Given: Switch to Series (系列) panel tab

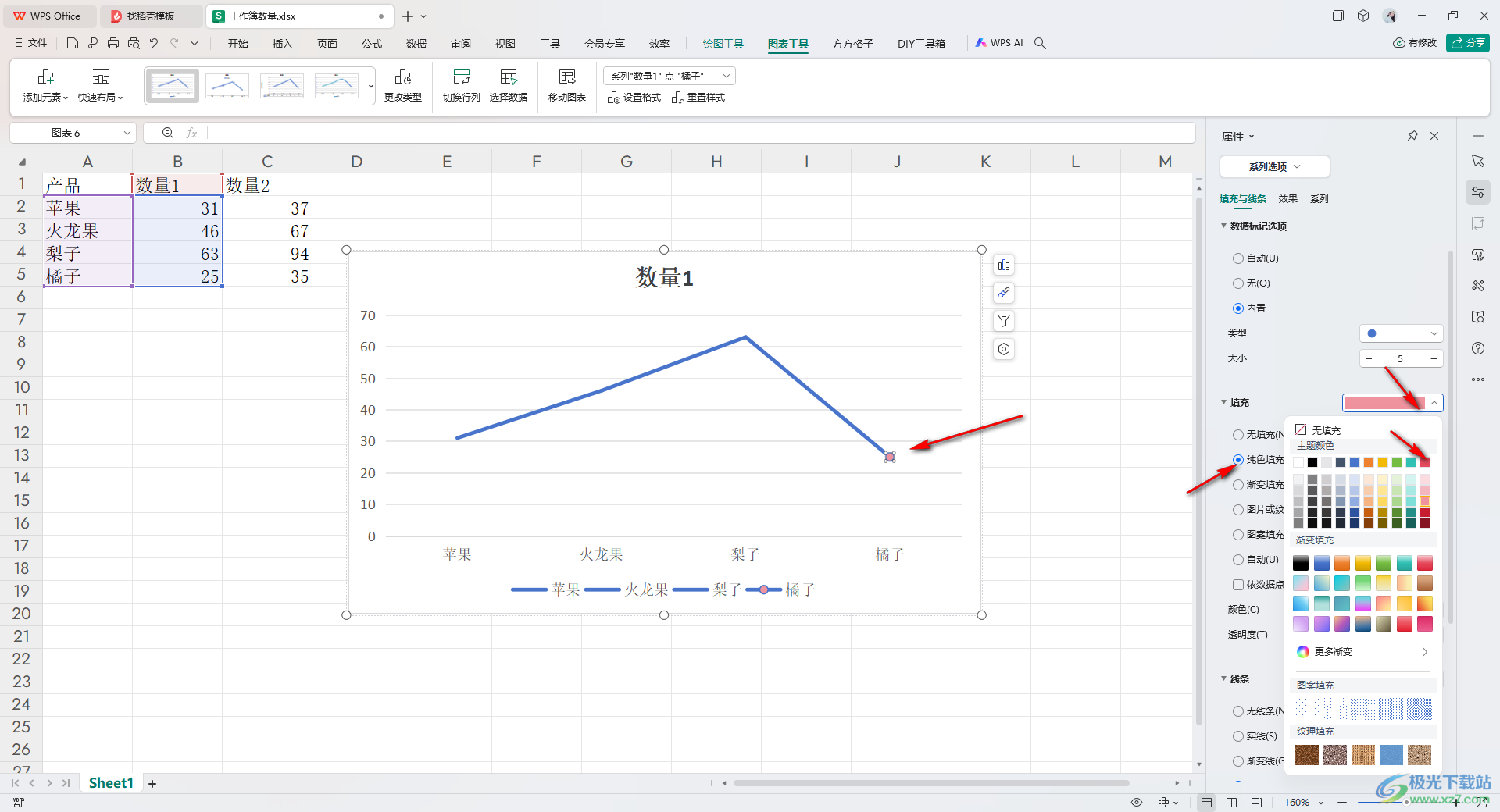Looking at the screenshot, I should 1320,199.
